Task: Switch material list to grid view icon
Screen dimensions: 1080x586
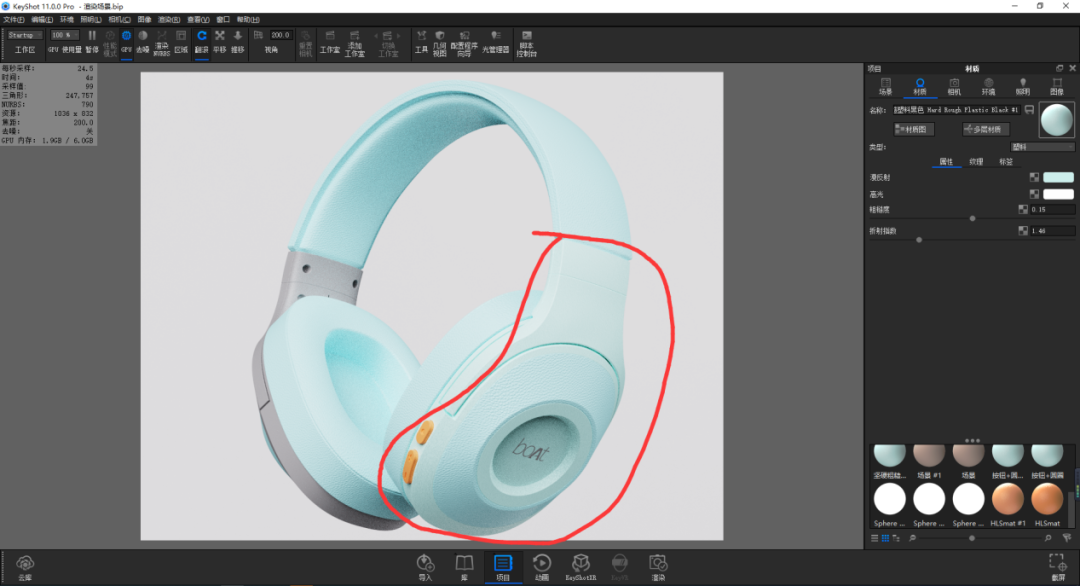Action: click(885, 538)
